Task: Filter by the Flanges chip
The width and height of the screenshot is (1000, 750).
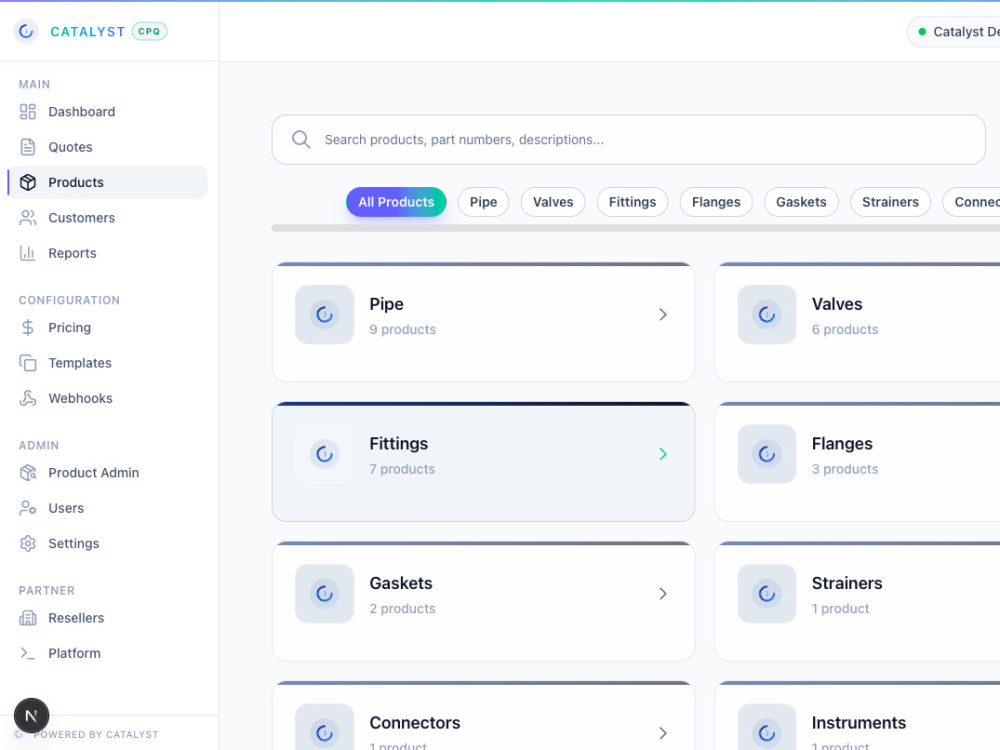Action: coord(716,202)
